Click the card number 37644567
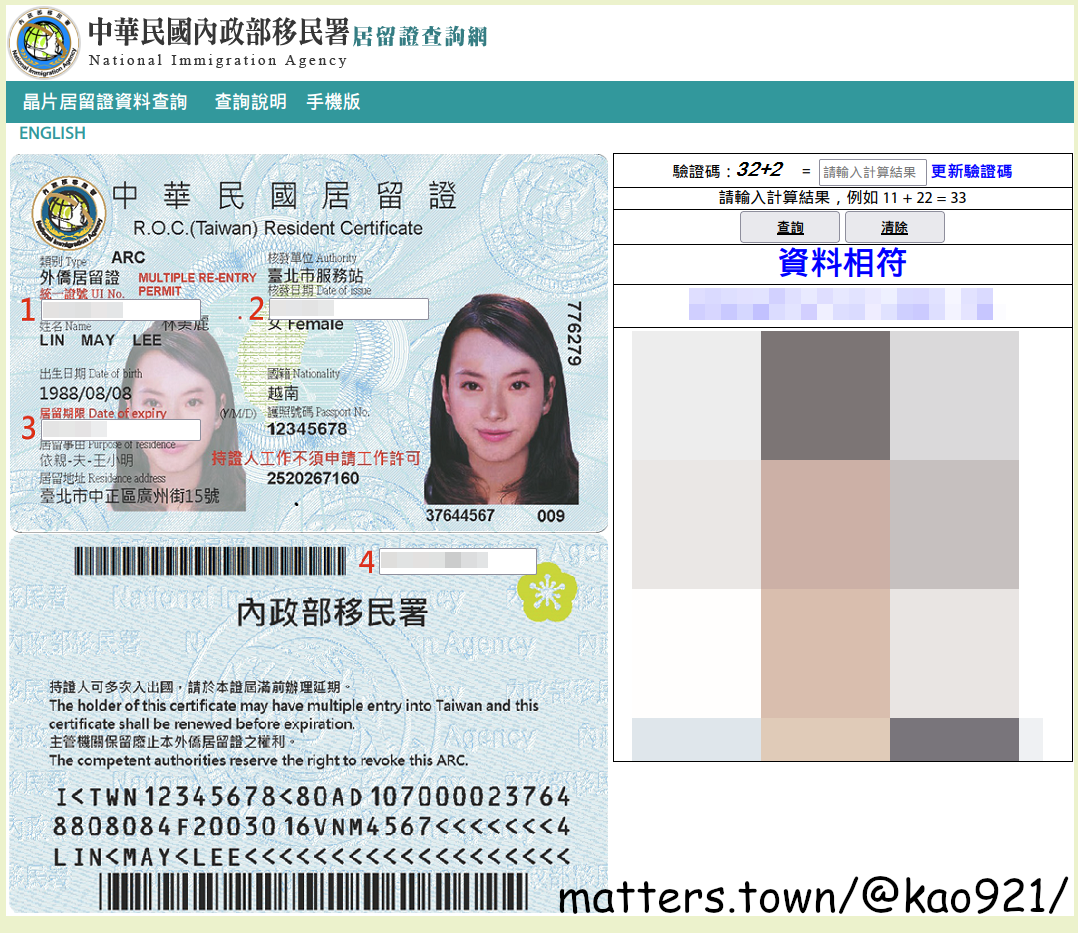 click(x=460, y=516)
